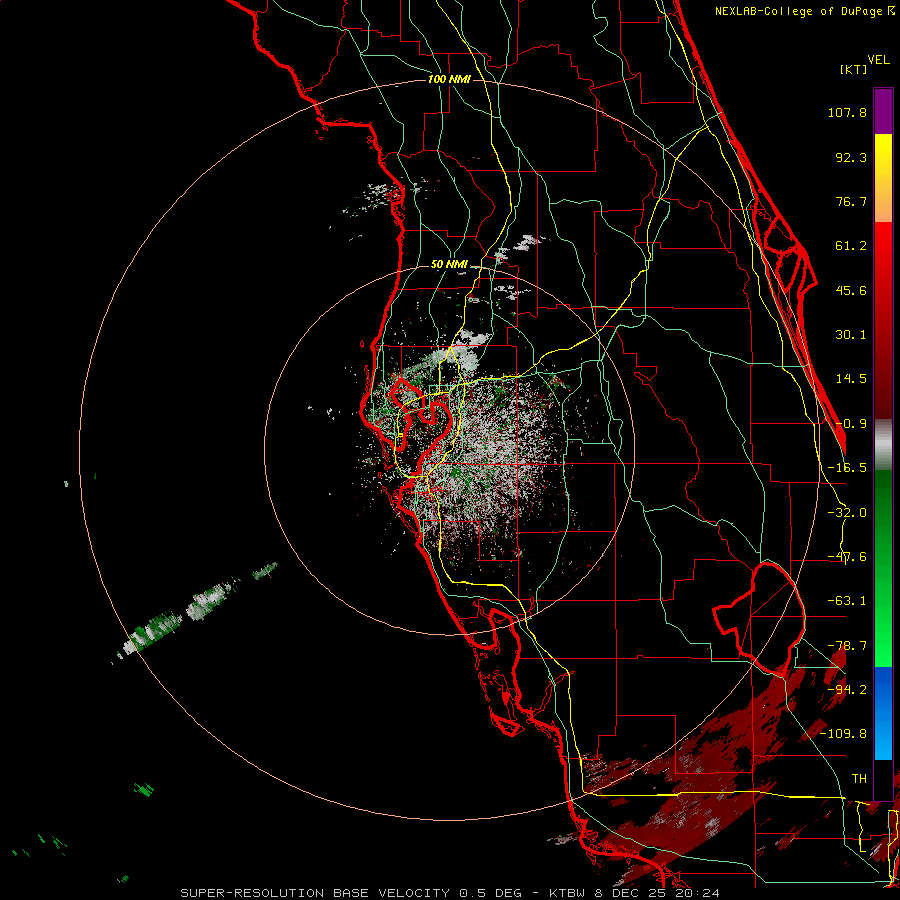Click the 107.8 velocity scale value

(x=847, y=112)
